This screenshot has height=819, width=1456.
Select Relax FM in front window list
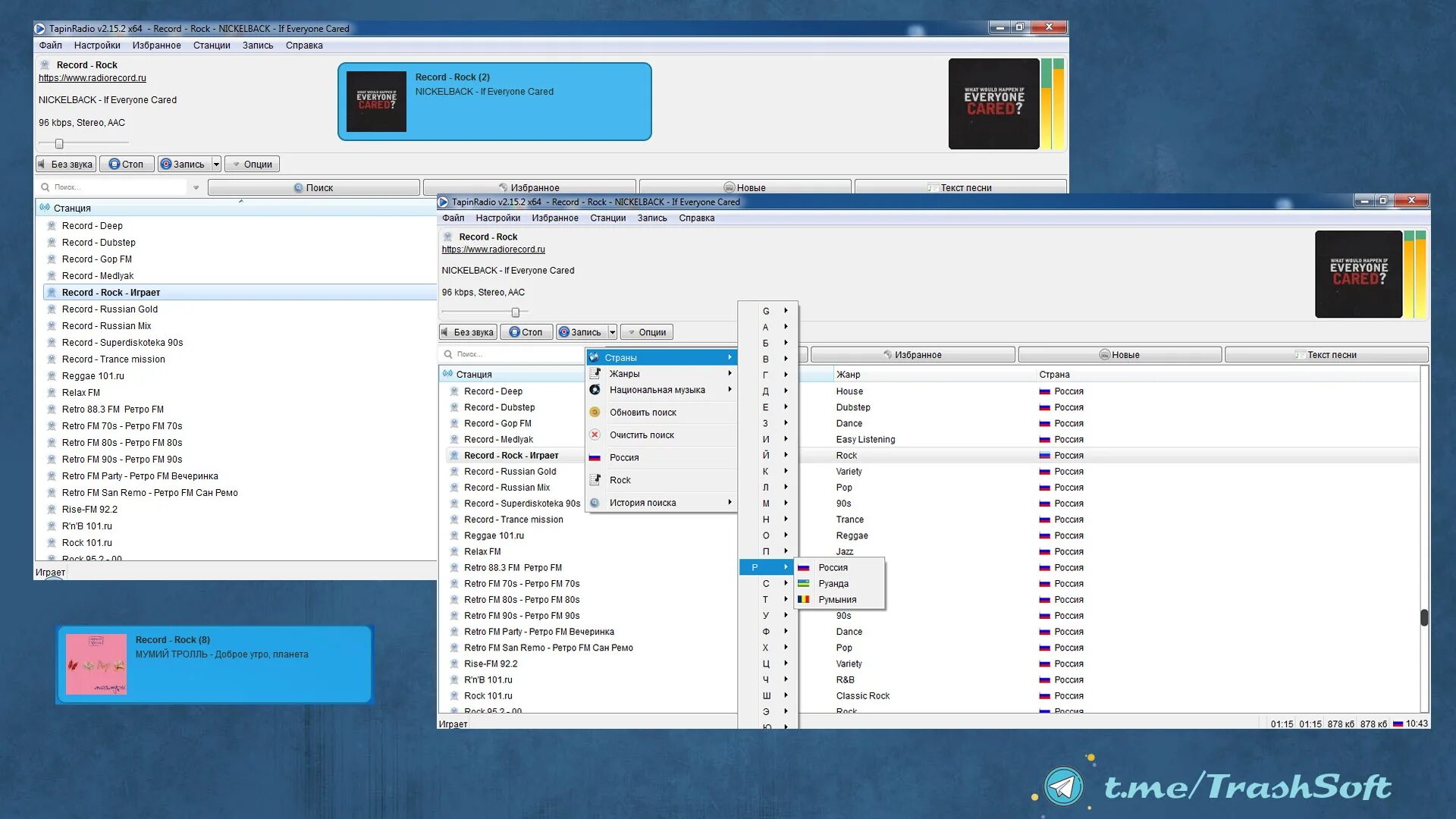(482, 551)
